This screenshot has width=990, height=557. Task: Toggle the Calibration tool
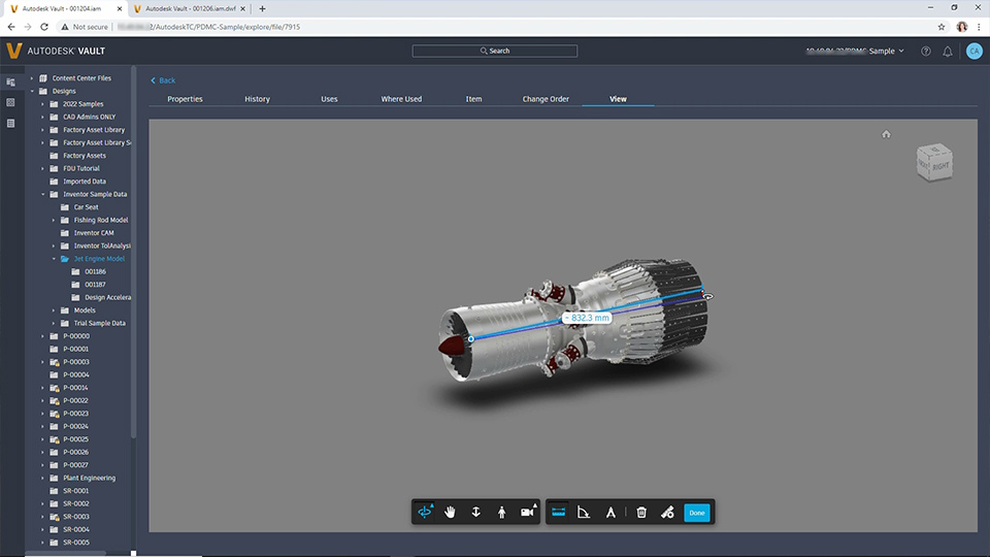(611, 512)
